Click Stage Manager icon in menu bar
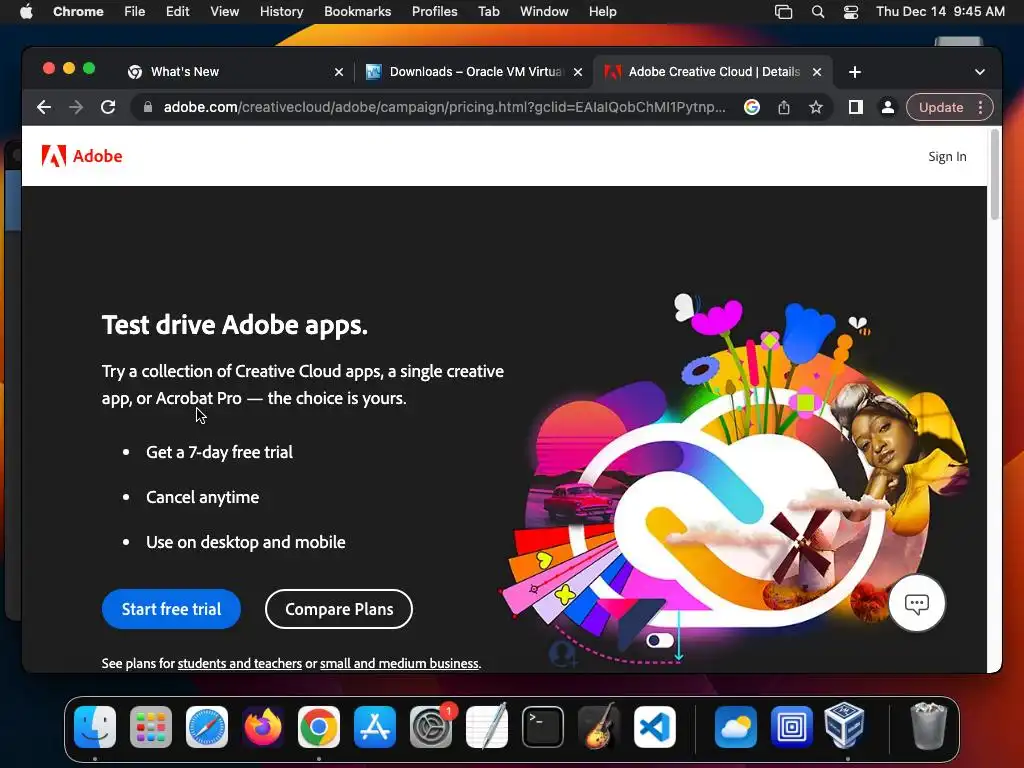Screen dimensions: 1024x768 [x=783, y=12]
